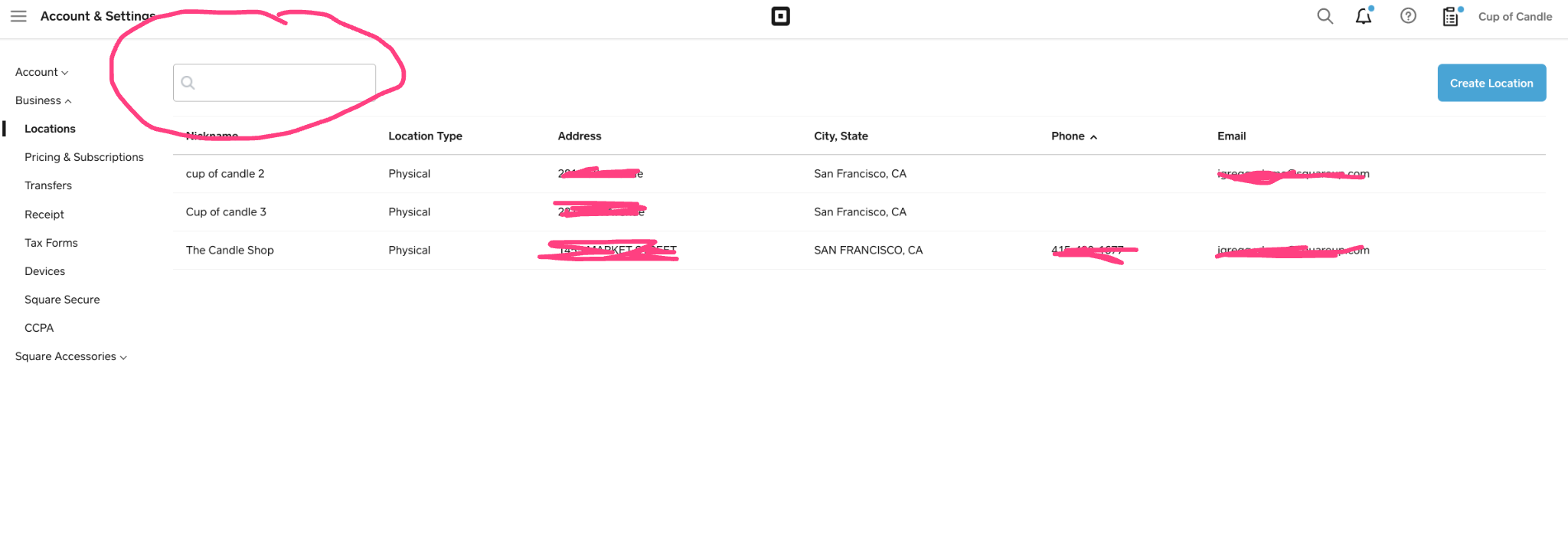This screenshot has width=1568, height=554.
Task: Collapse the Business section
Action: pyautogui.click(x=43, y=100)
